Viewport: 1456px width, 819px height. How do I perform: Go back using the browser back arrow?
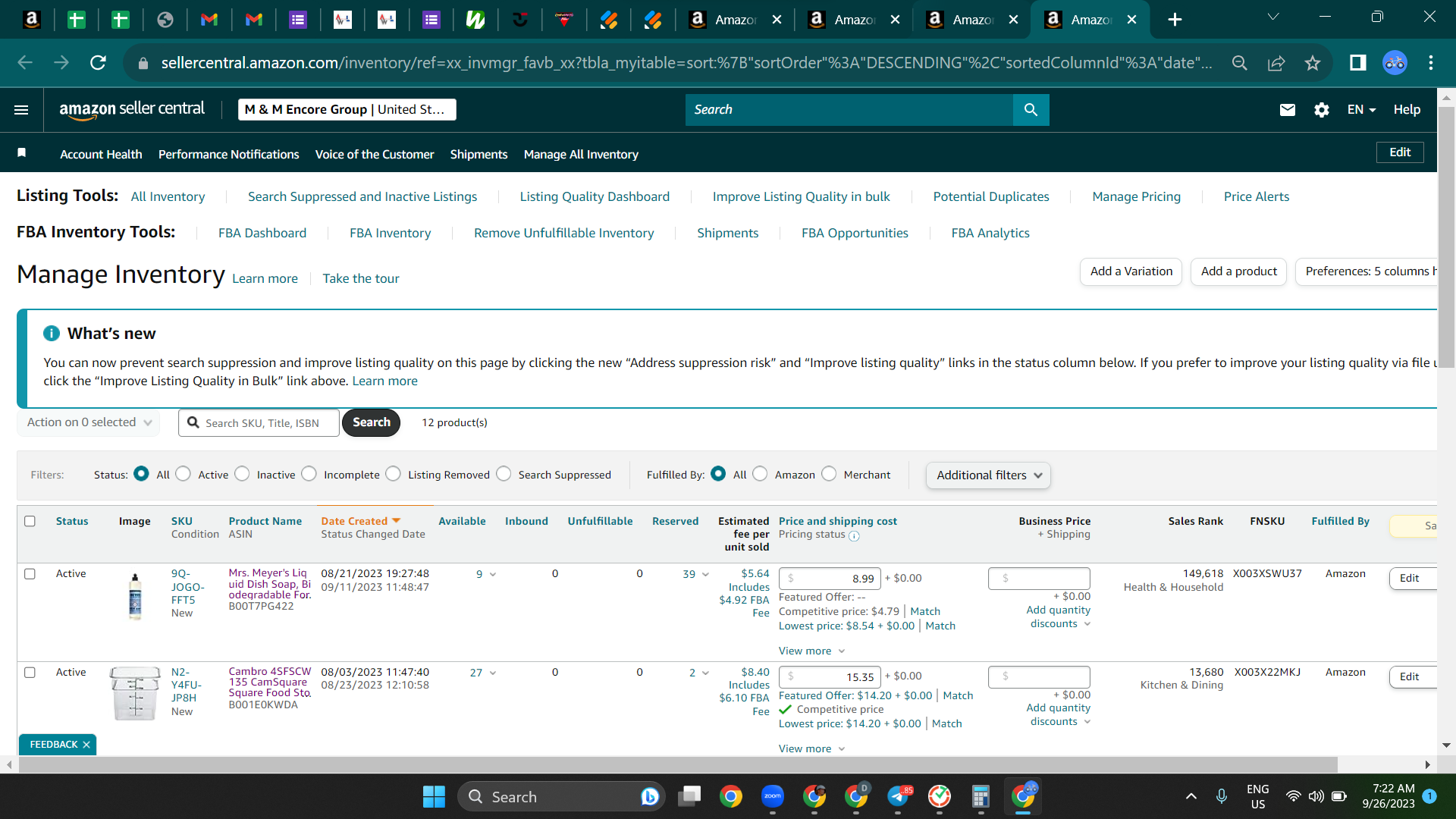point(25,63)
